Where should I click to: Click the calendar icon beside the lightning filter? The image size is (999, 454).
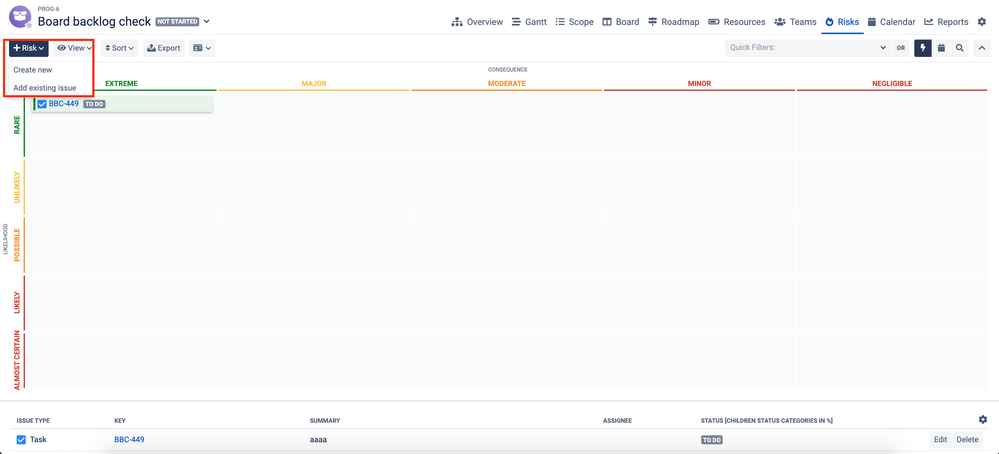(x=941, y=48)
